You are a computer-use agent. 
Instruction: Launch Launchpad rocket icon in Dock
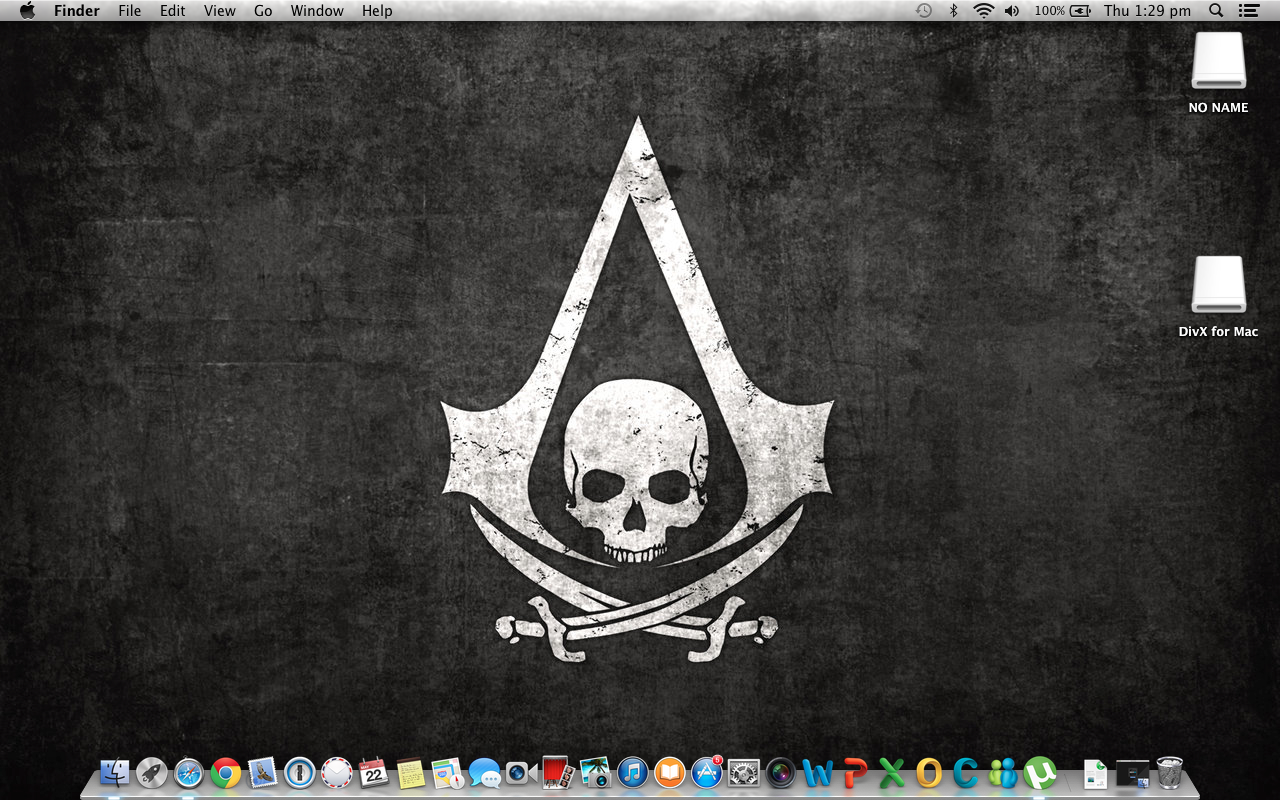pyautogui.click(x=151, y=772)
